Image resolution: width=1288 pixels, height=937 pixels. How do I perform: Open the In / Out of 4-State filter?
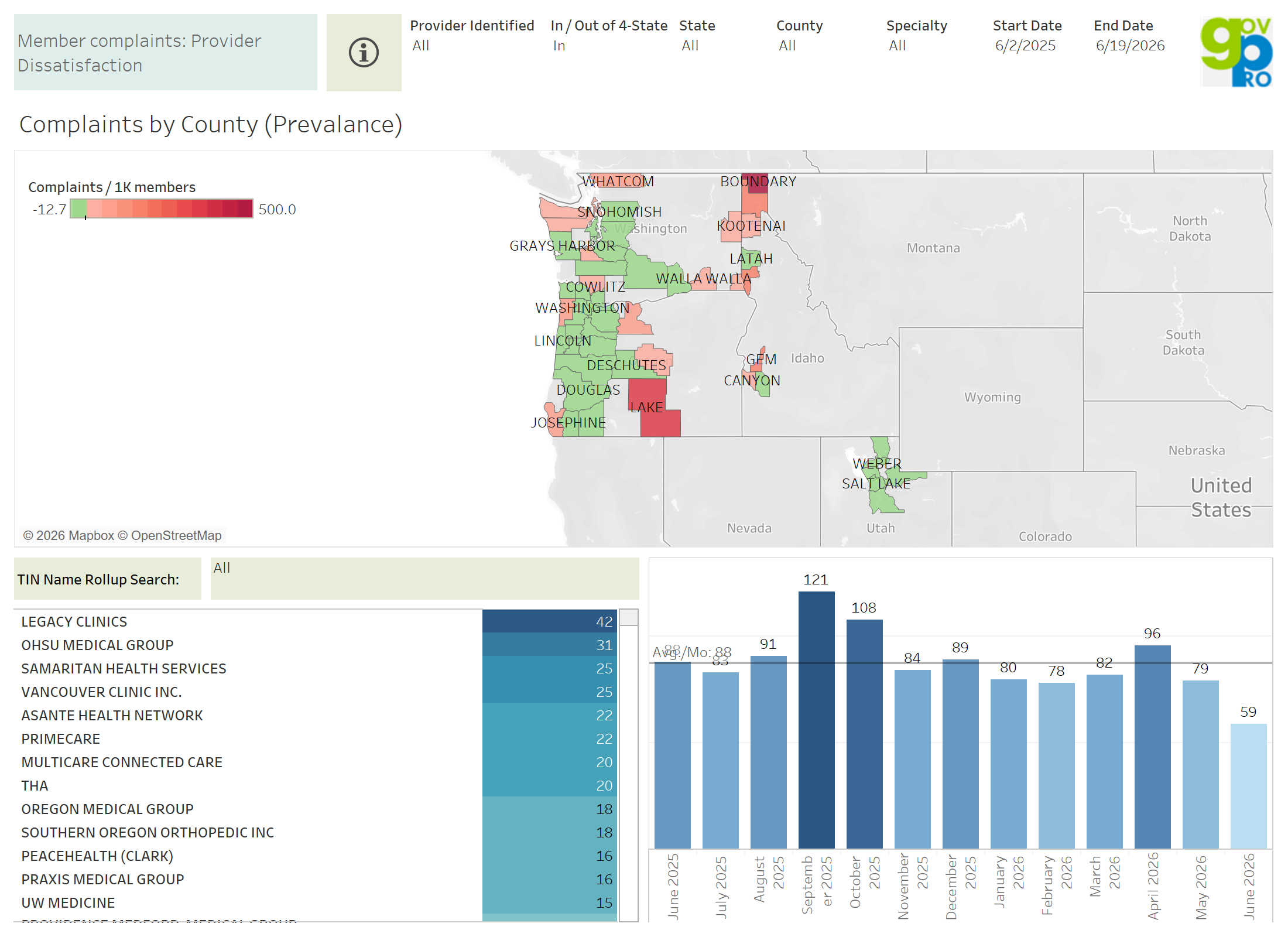tap(609, 45)
